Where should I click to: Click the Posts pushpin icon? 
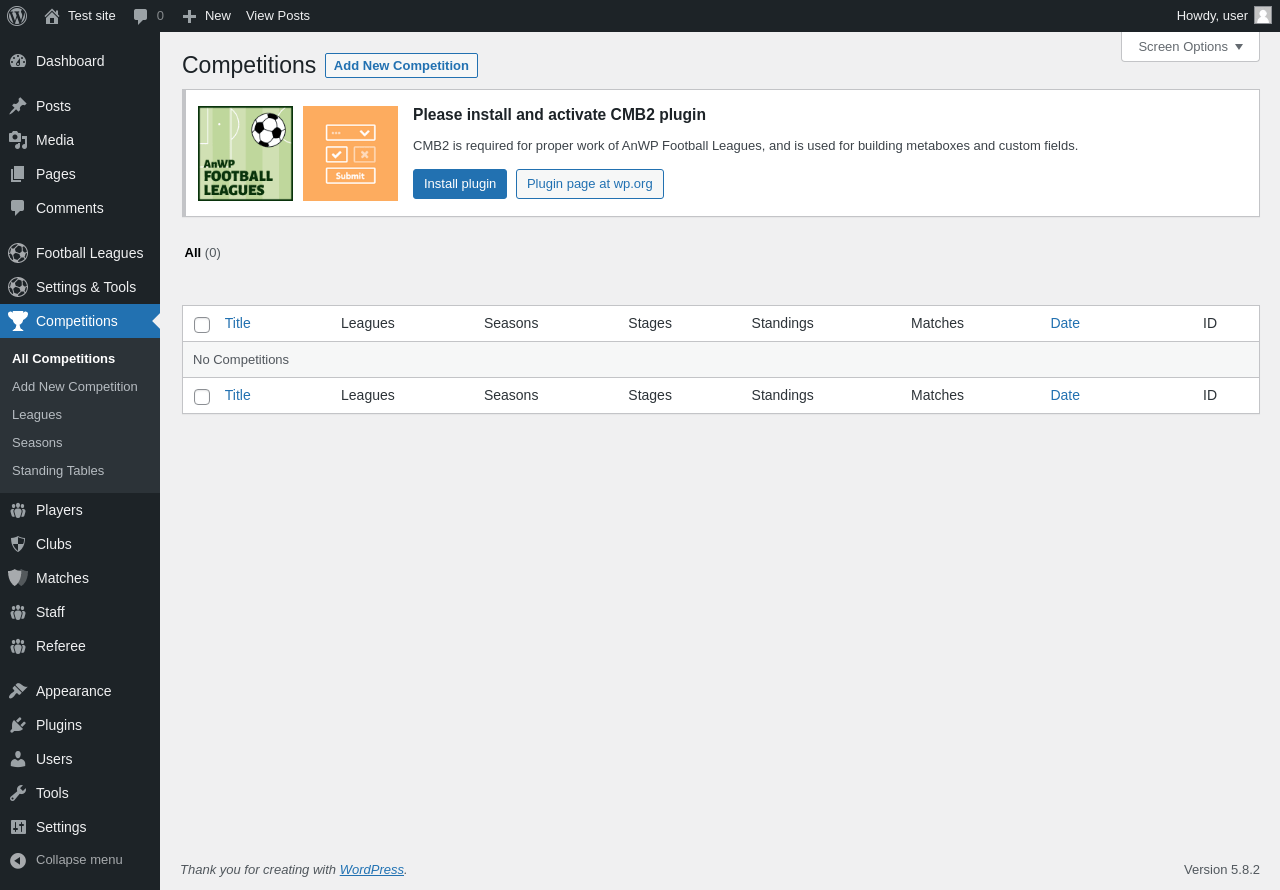(x=18, y=106)
